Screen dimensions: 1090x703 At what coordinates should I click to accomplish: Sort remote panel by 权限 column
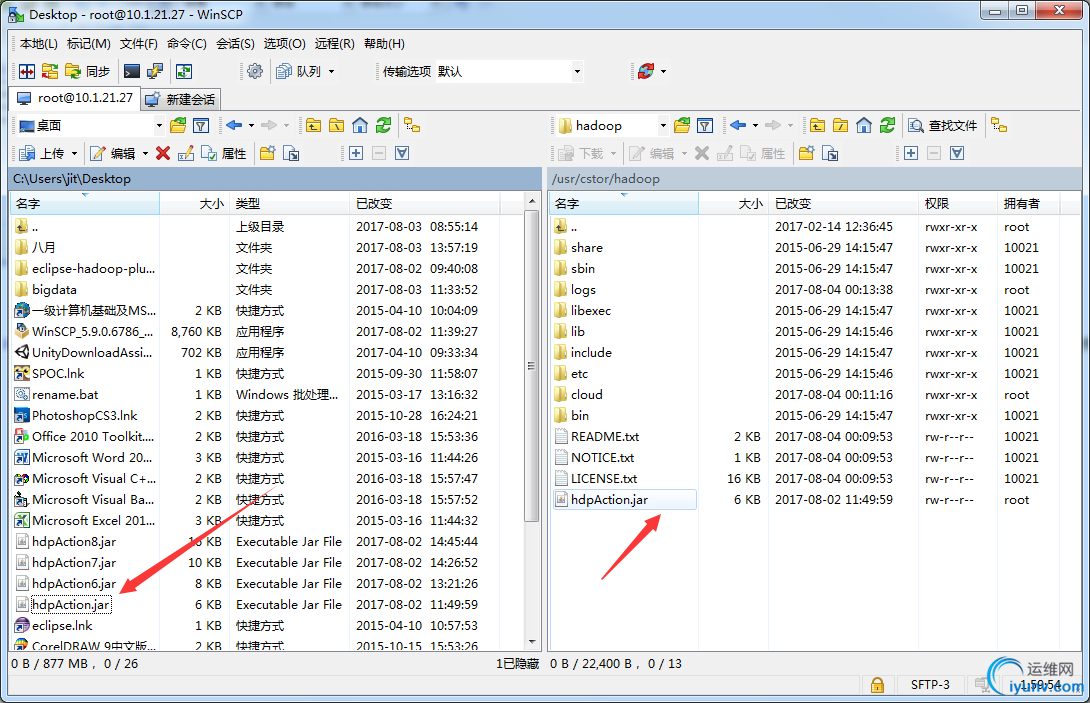[957, 204]
